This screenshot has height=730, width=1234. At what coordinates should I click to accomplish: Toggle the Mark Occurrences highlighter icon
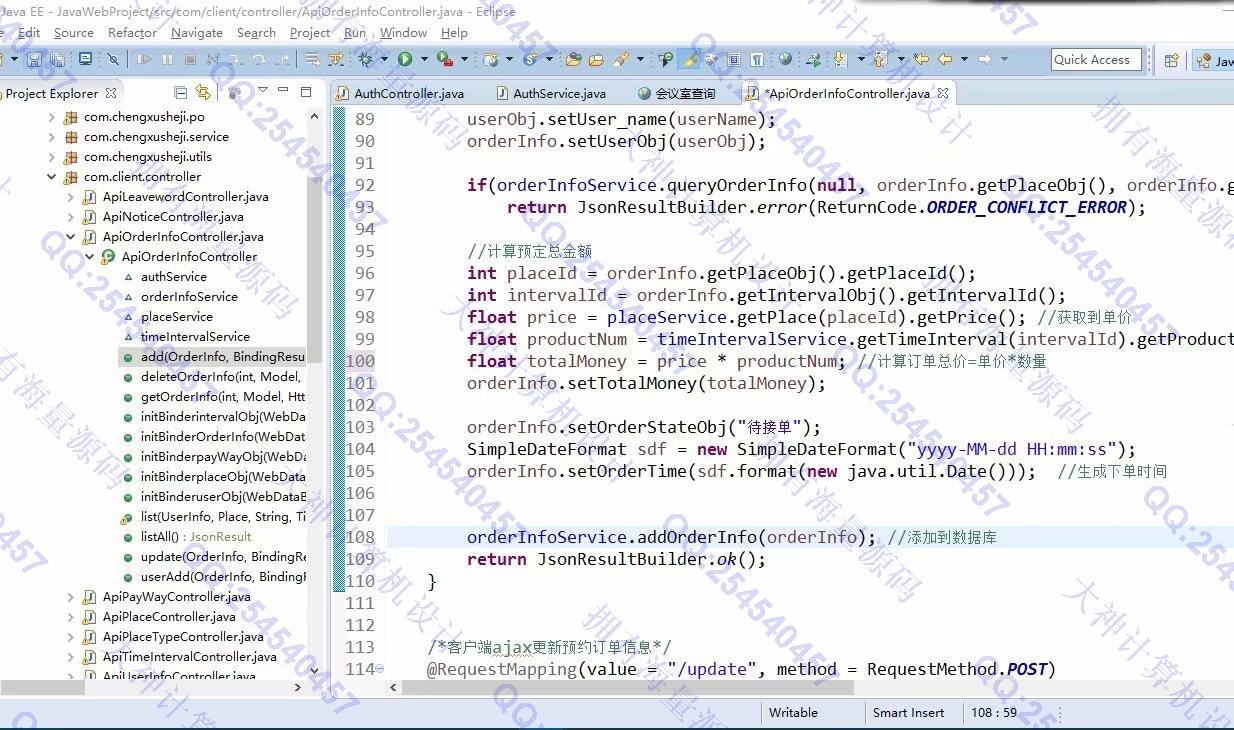point(689,60)
